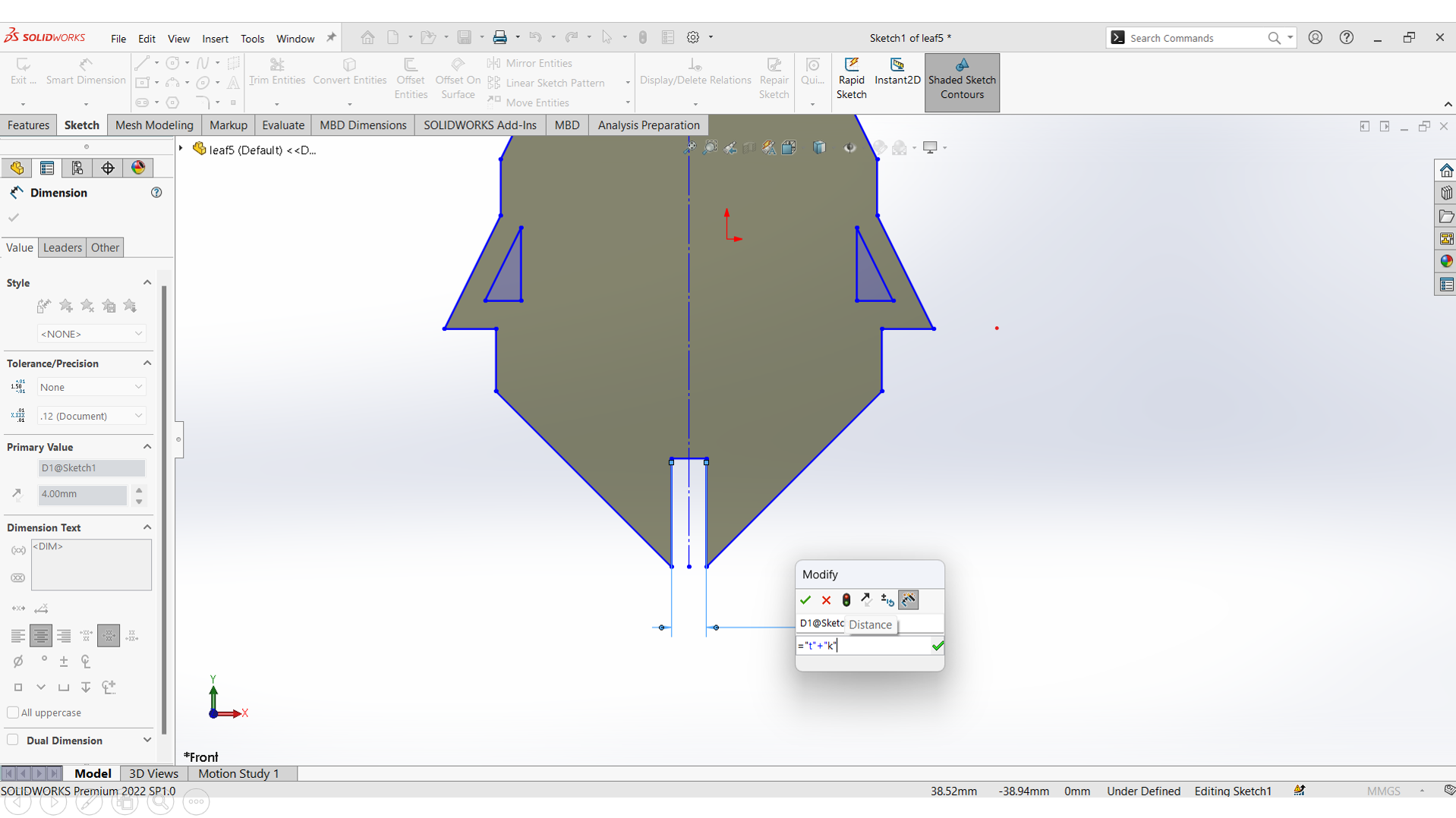
Task: Open the DisplayManager color ball tab
Action: (138, 168)
